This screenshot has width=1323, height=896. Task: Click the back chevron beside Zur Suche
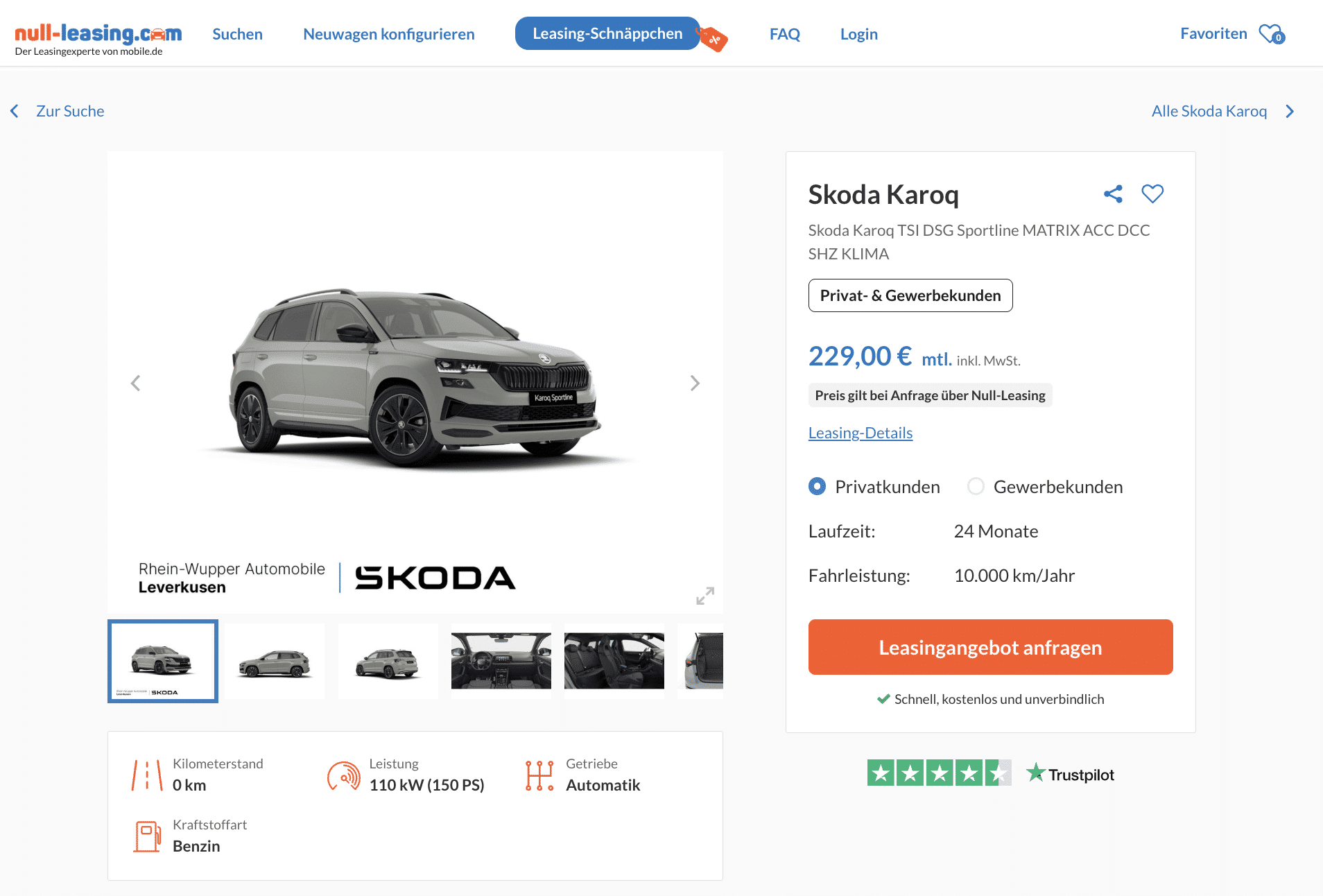(x=15, y=111)
